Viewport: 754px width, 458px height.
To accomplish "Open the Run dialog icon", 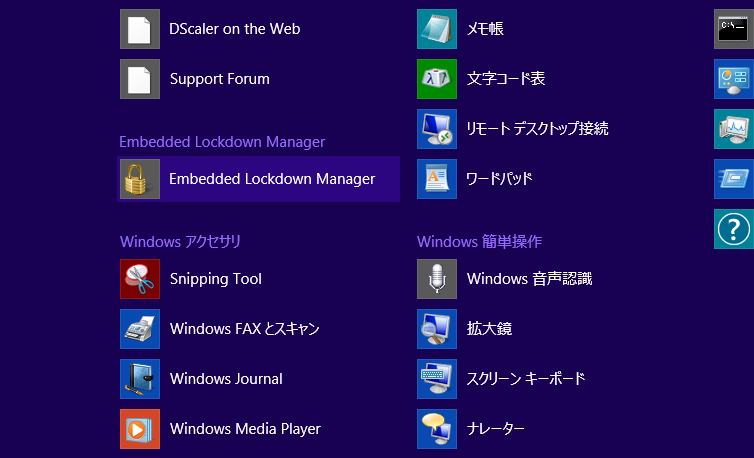I will pos(734,179).
